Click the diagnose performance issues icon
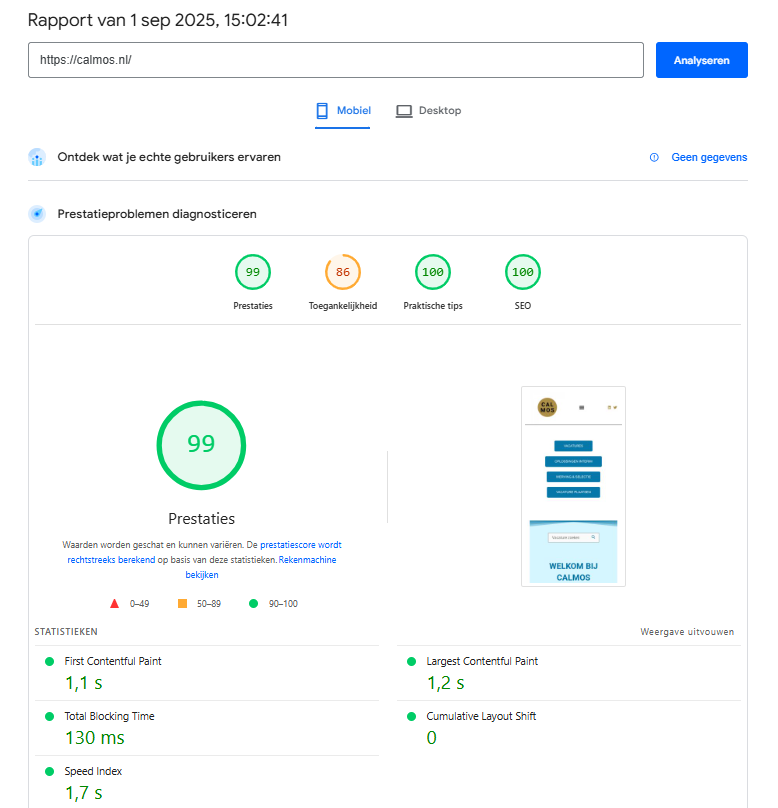Image resolution: width=778 pixels, height=808 pixels. [x=37, y=214]
